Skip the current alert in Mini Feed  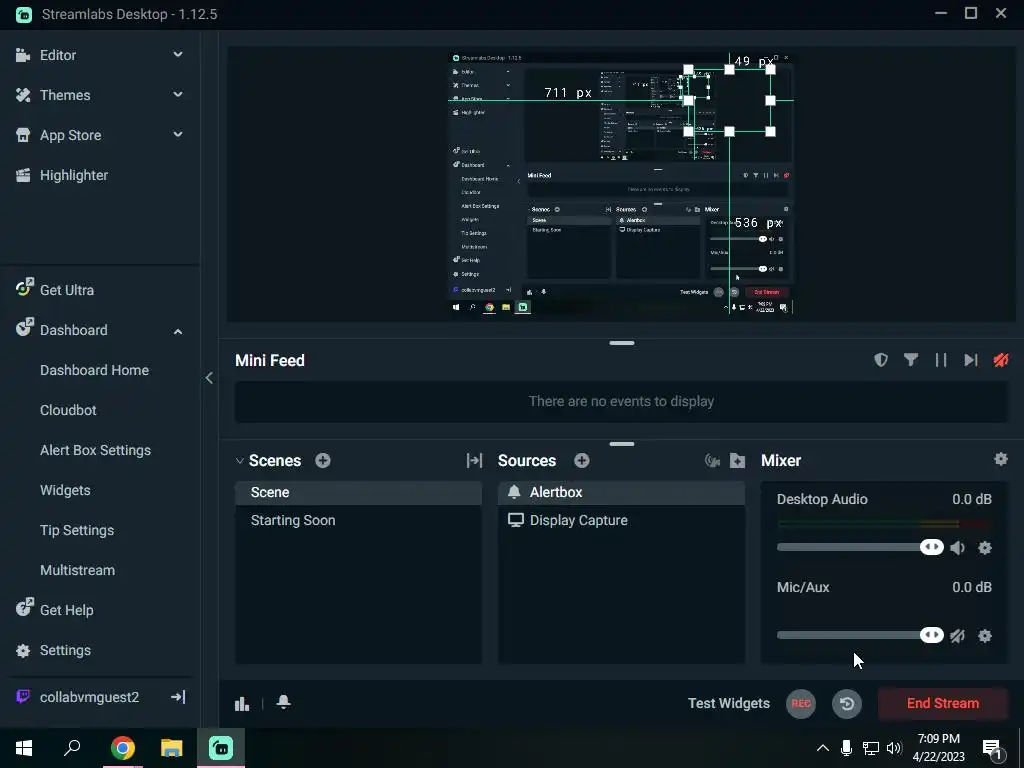click(x=970, y=360)
